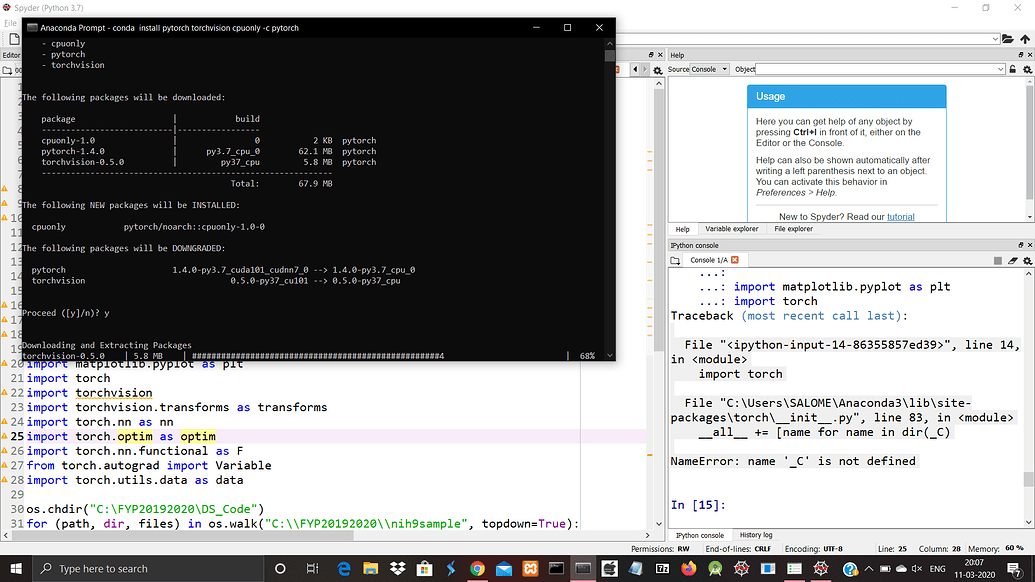Open IPython console options gear
The width and height of the screenshot is (1035, 582).
point(1026,260)
